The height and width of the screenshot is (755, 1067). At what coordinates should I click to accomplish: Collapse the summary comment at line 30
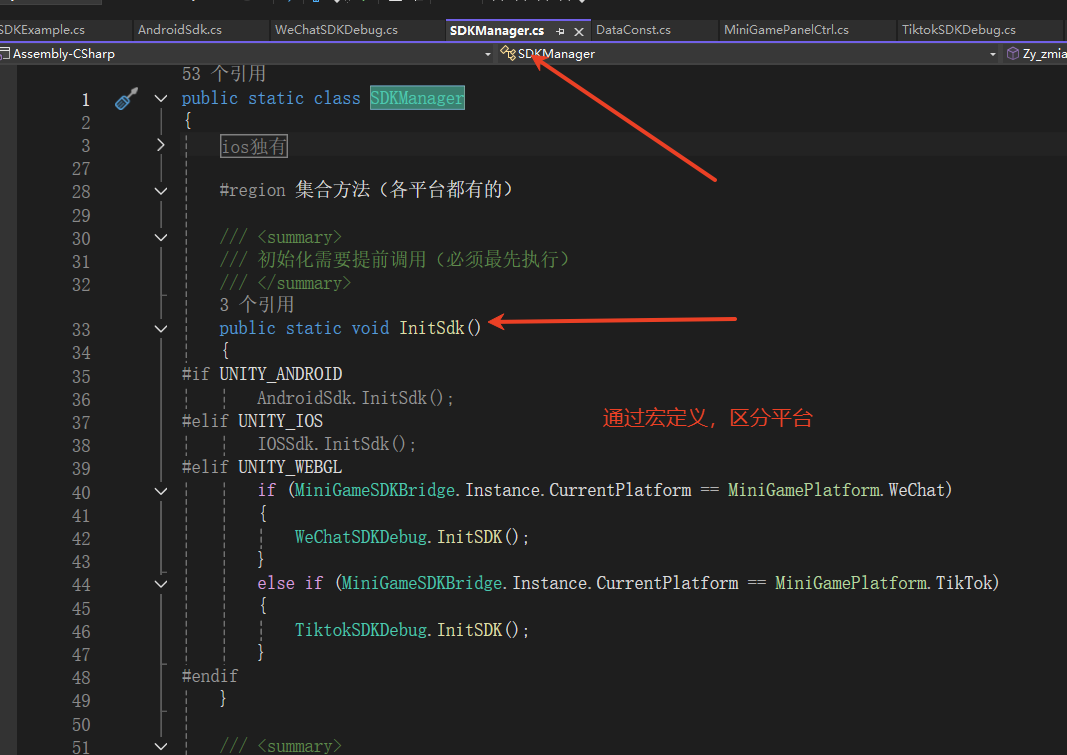point(161,237)
